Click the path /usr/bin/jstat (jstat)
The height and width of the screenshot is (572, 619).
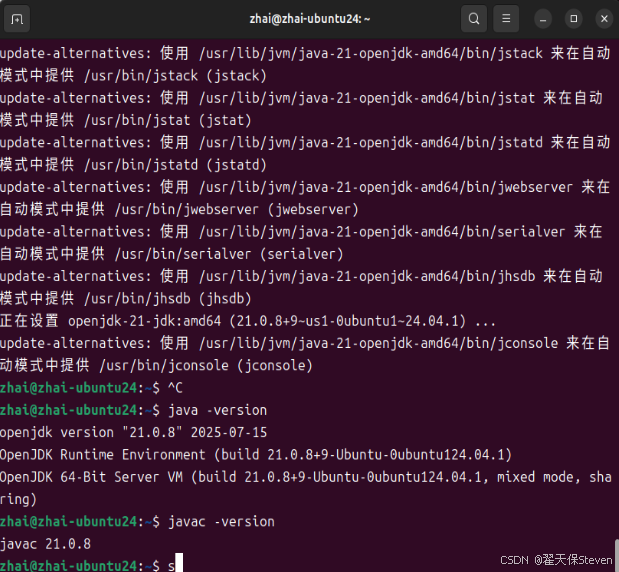(x=168, y=120)
